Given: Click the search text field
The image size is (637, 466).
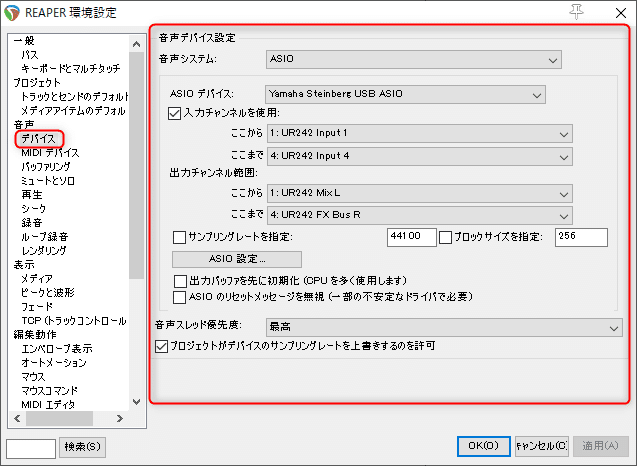Looking at the screenshot, I should 31,449.
